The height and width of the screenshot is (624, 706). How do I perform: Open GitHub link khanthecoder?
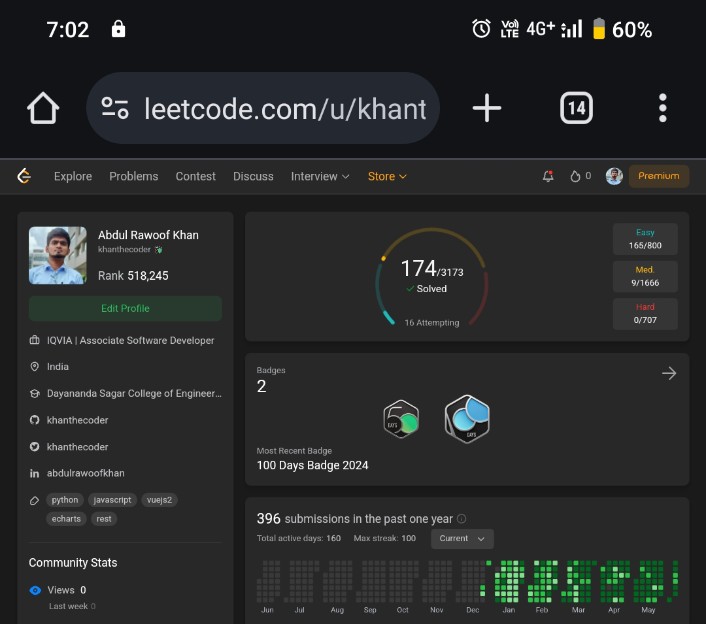pyautogui.click(x=77, y=420)
